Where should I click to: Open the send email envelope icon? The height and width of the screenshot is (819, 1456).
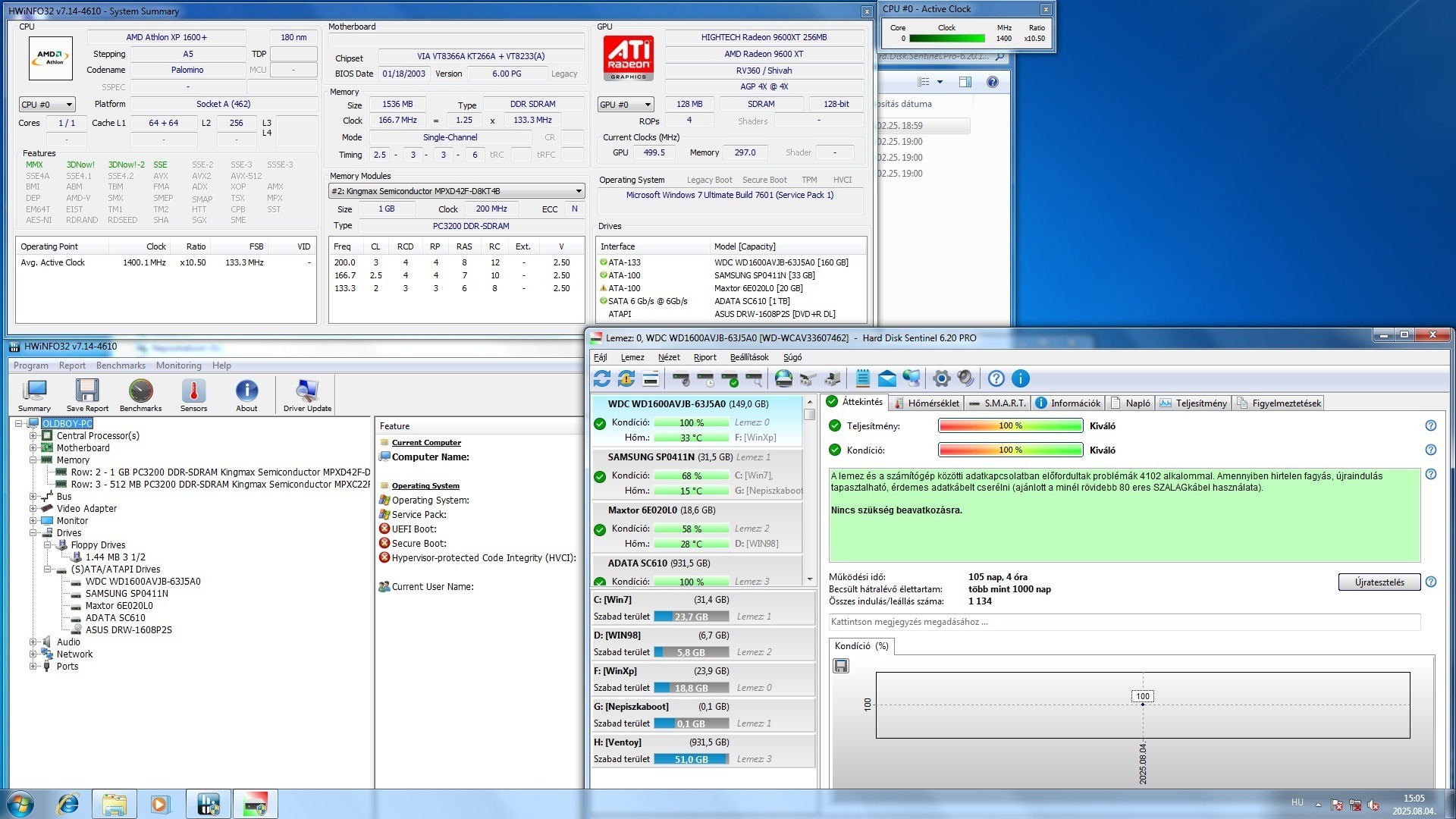(x=886, y=378)
